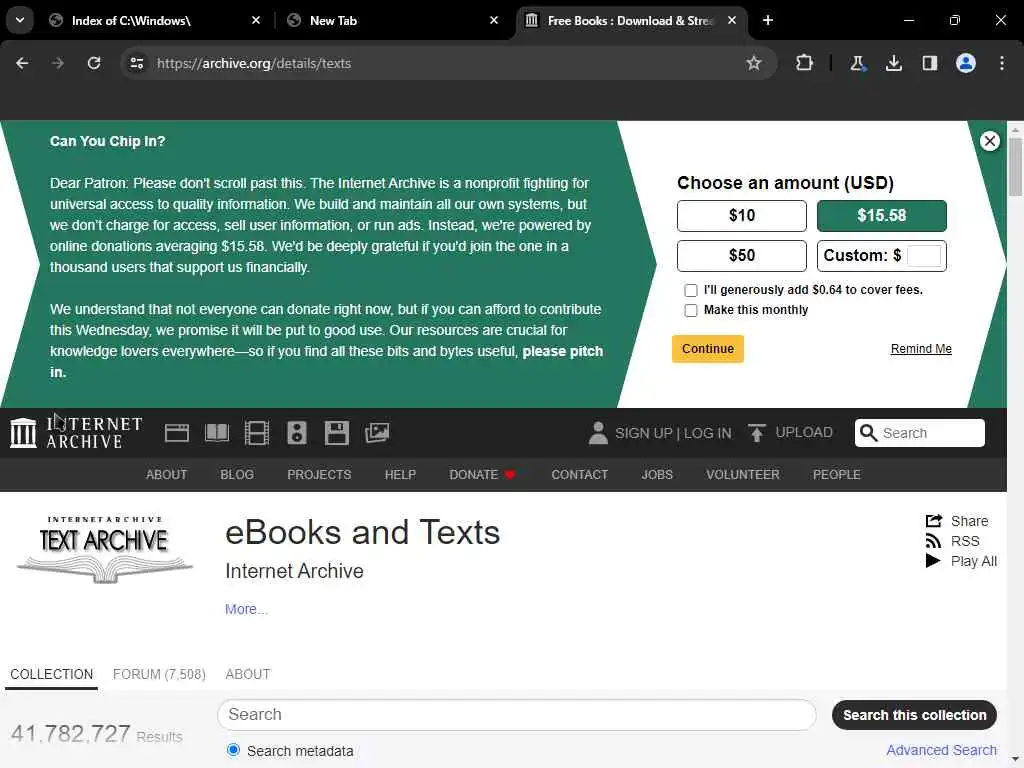The height and width of the screenshot is (768, 1024).
Task: Click the UPLOAD link text
Action: point(804,432)
